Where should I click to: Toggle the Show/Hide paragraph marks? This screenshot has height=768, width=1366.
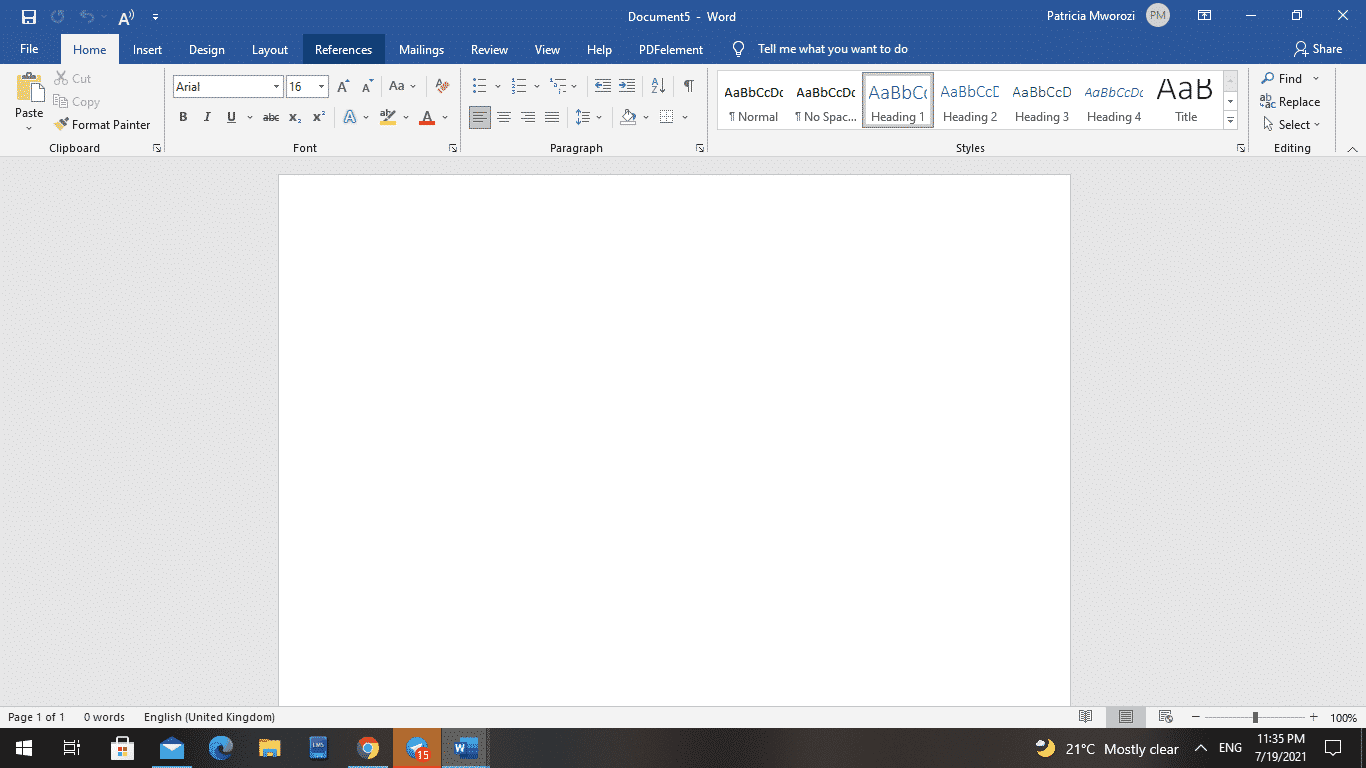pyautogui.click(x=688, y=86)
